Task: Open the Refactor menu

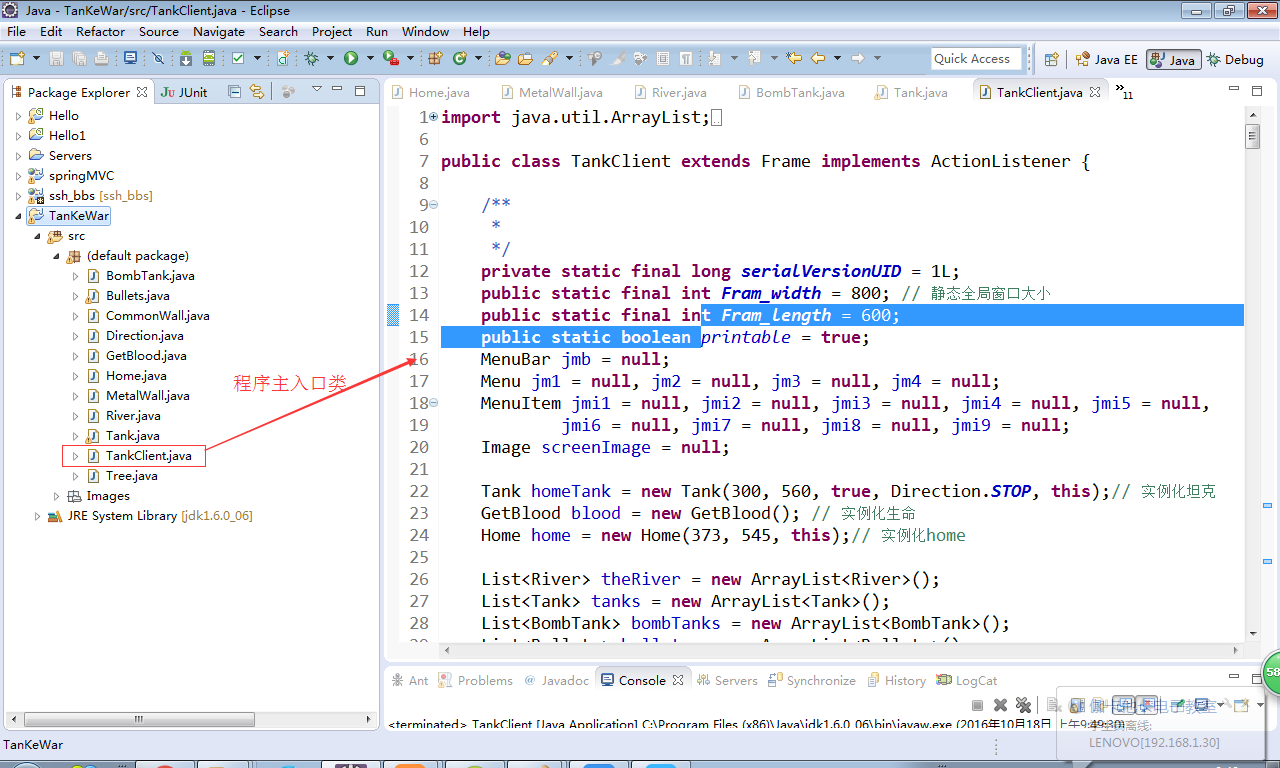Action: tap(101, 31)
